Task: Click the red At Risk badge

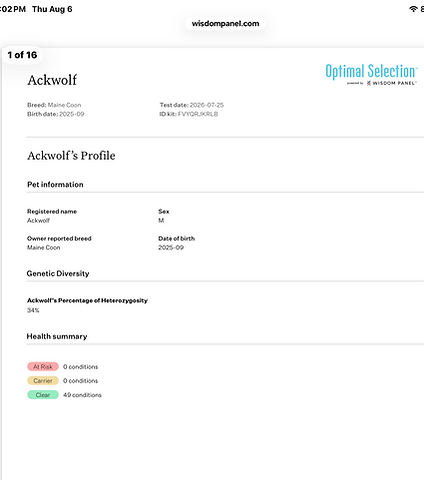Action: click(x=43, y=367)
